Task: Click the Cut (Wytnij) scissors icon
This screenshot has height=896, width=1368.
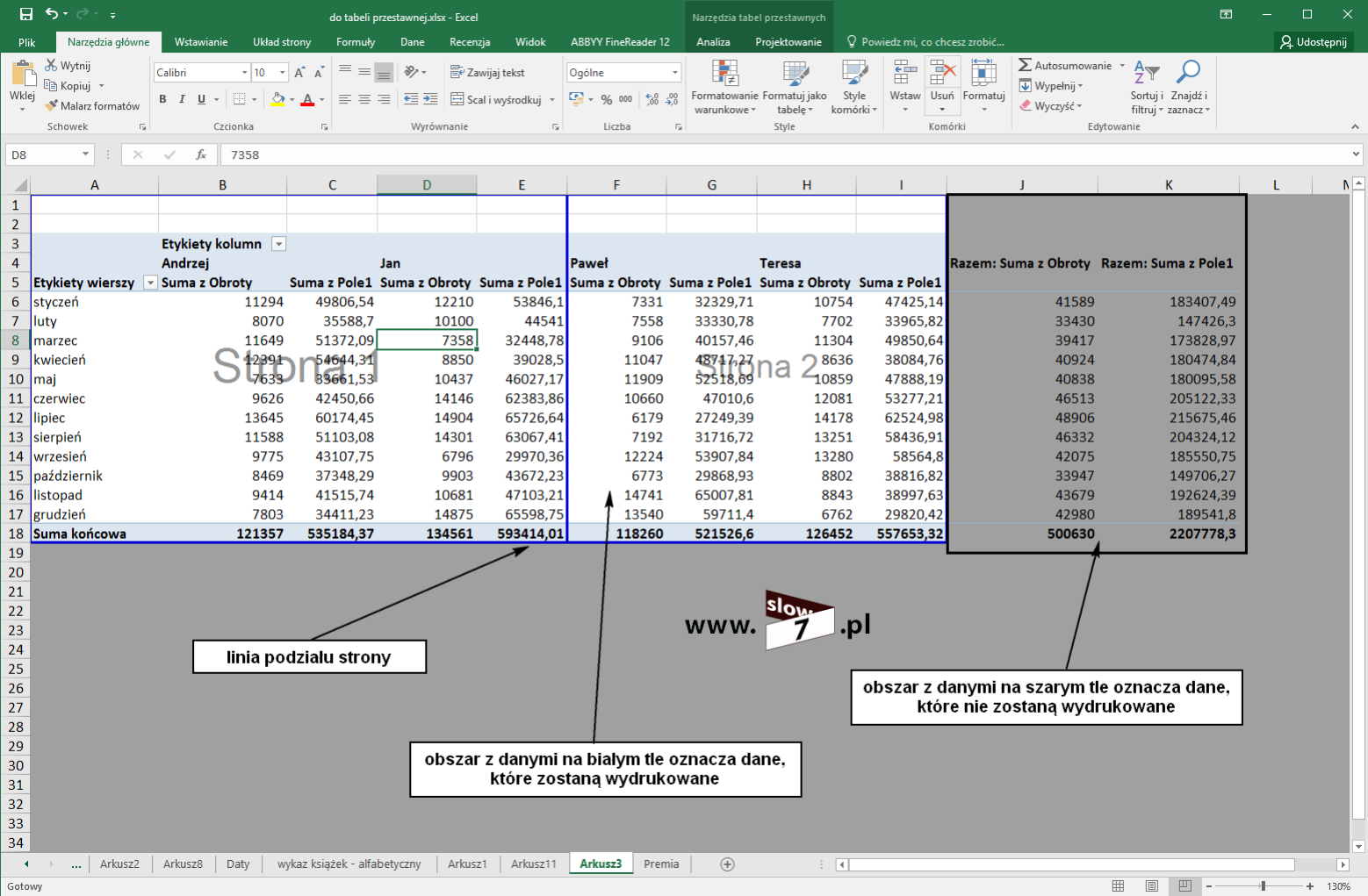Action: click(51, 66)
